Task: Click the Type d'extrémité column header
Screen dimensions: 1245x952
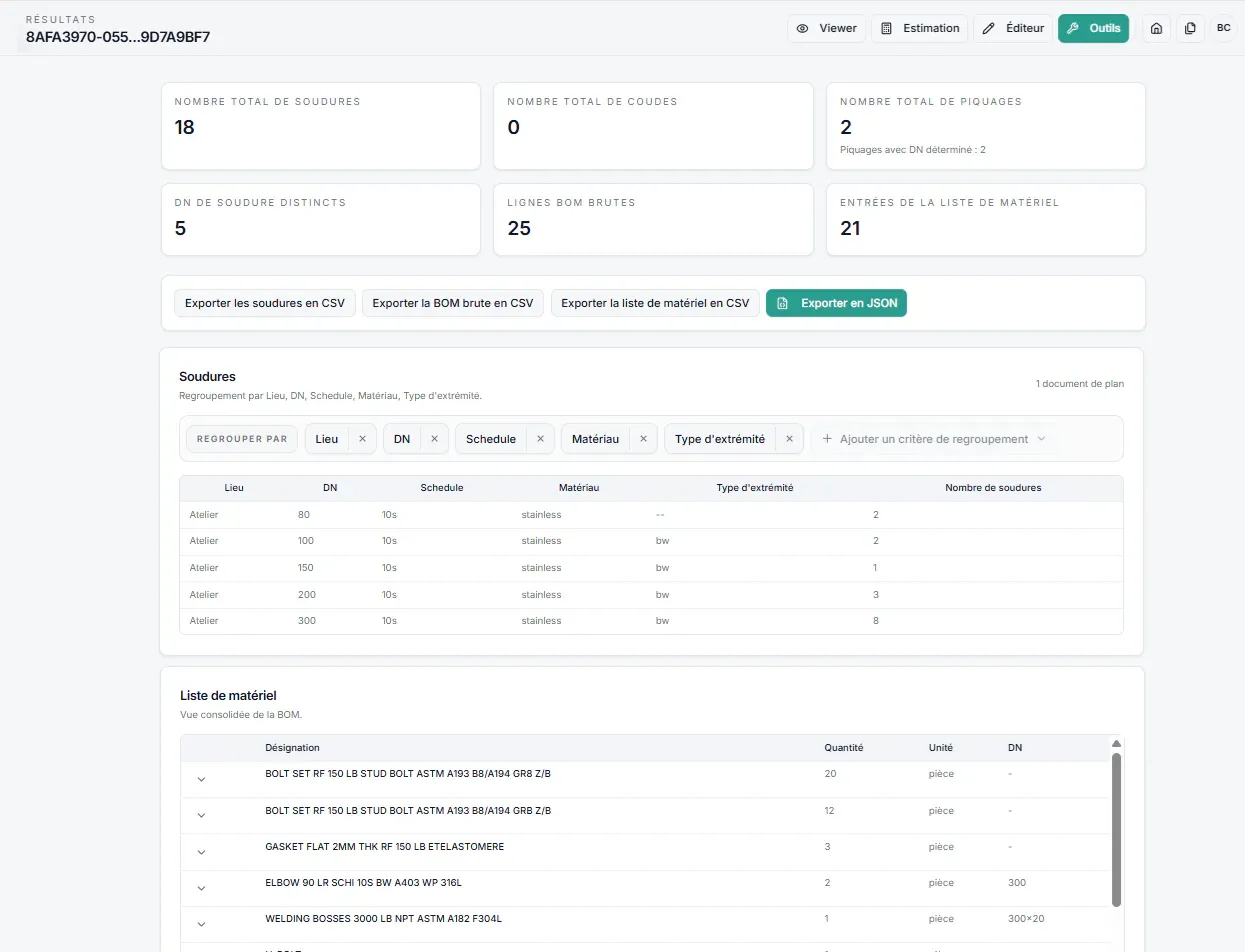Action: 755,488
